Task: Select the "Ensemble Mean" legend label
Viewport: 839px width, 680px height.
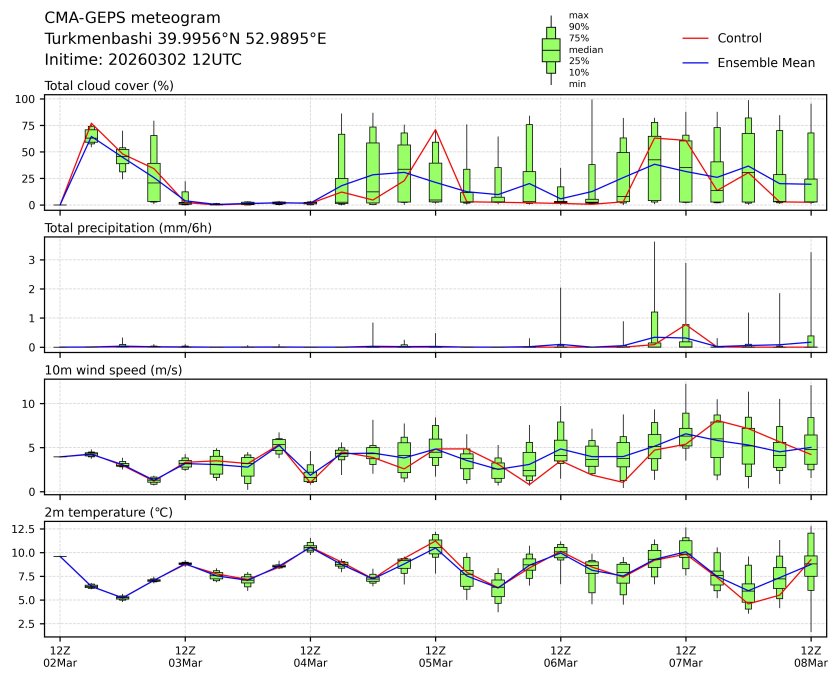Action: (766, 63)
